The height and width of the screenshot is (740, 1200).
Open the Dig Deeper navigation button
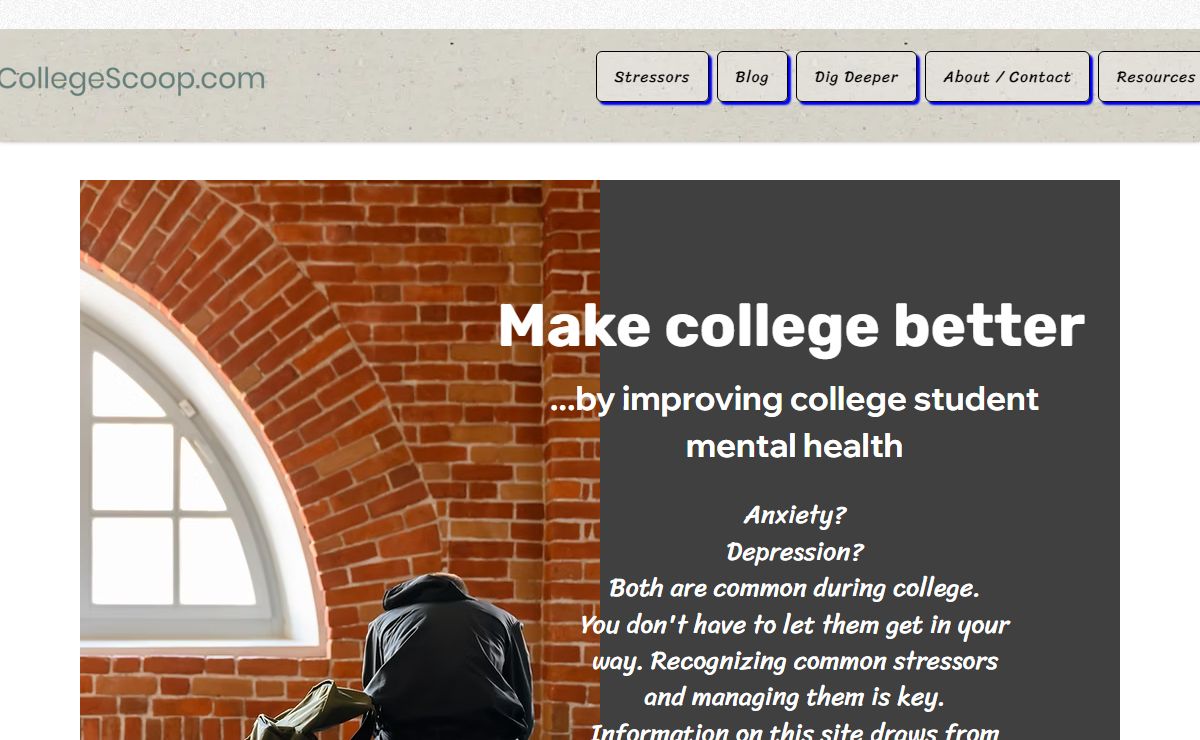856,77
